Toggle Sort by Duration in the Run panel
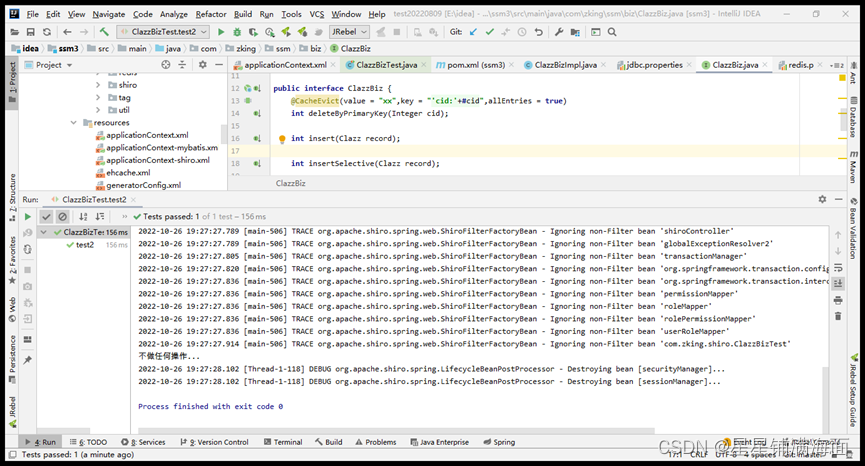Screen dimensions: 865x466 coord(100,217)
